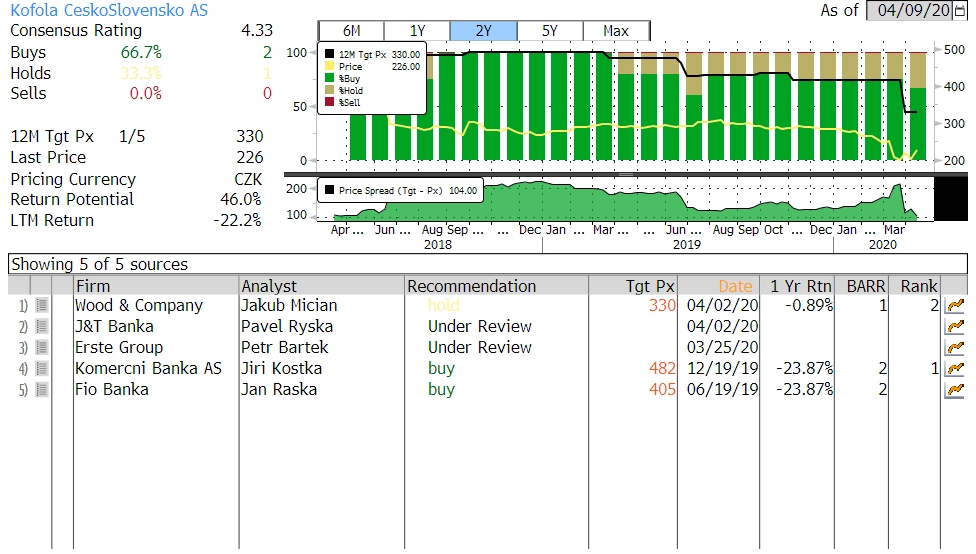Click analyst Petr Bartek
Image resolution: width=976 pixels, height=554 pixels.
pos(284,347)
